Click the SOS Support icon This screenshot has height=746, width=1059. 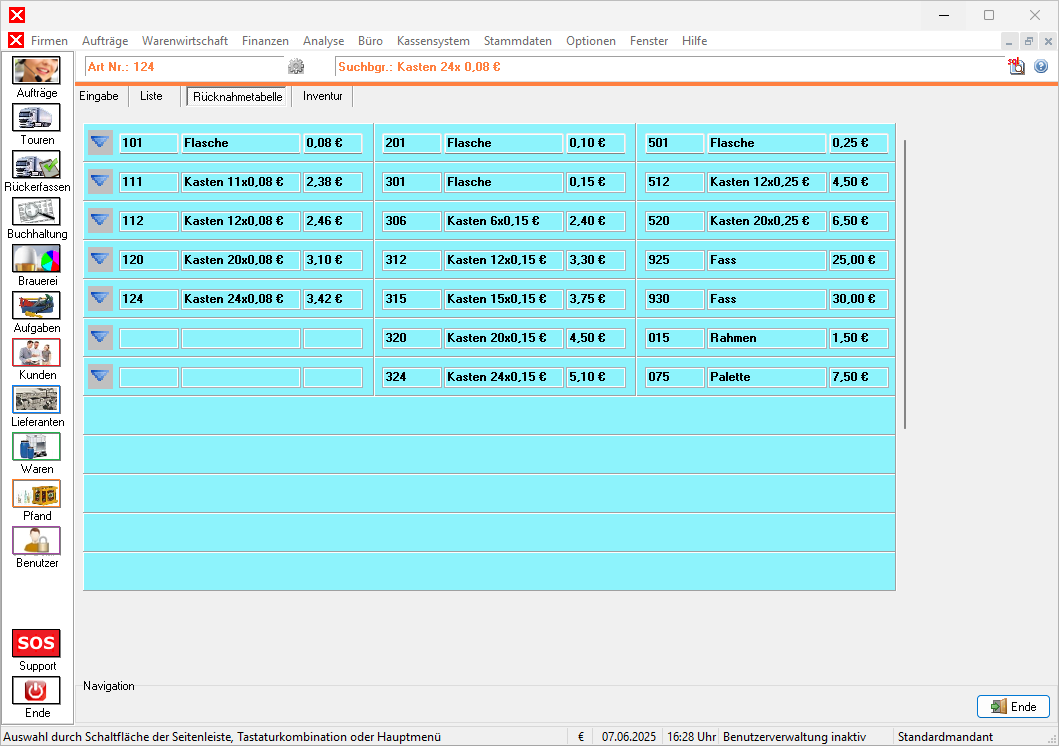[x=36, y=643]
